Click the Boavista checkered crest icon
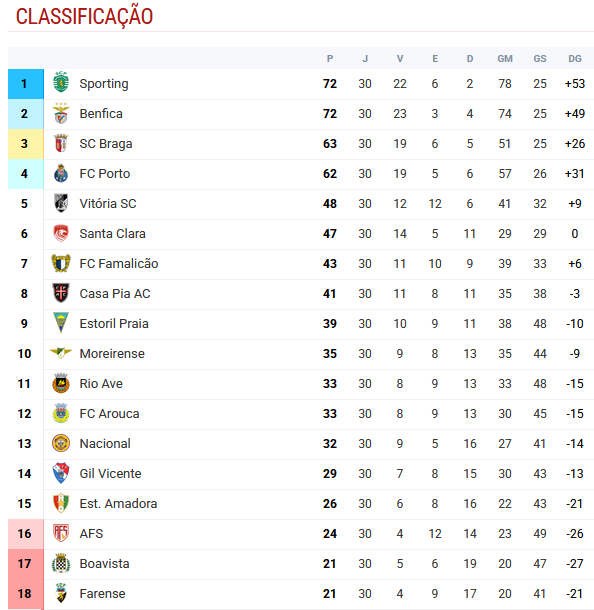 tap(61, 563)
